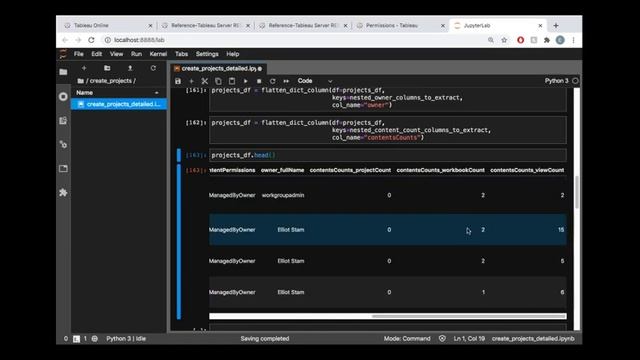This screenshot has width=640, height=360.
Task: Click the browser back arrow
Action: (65, 40)
